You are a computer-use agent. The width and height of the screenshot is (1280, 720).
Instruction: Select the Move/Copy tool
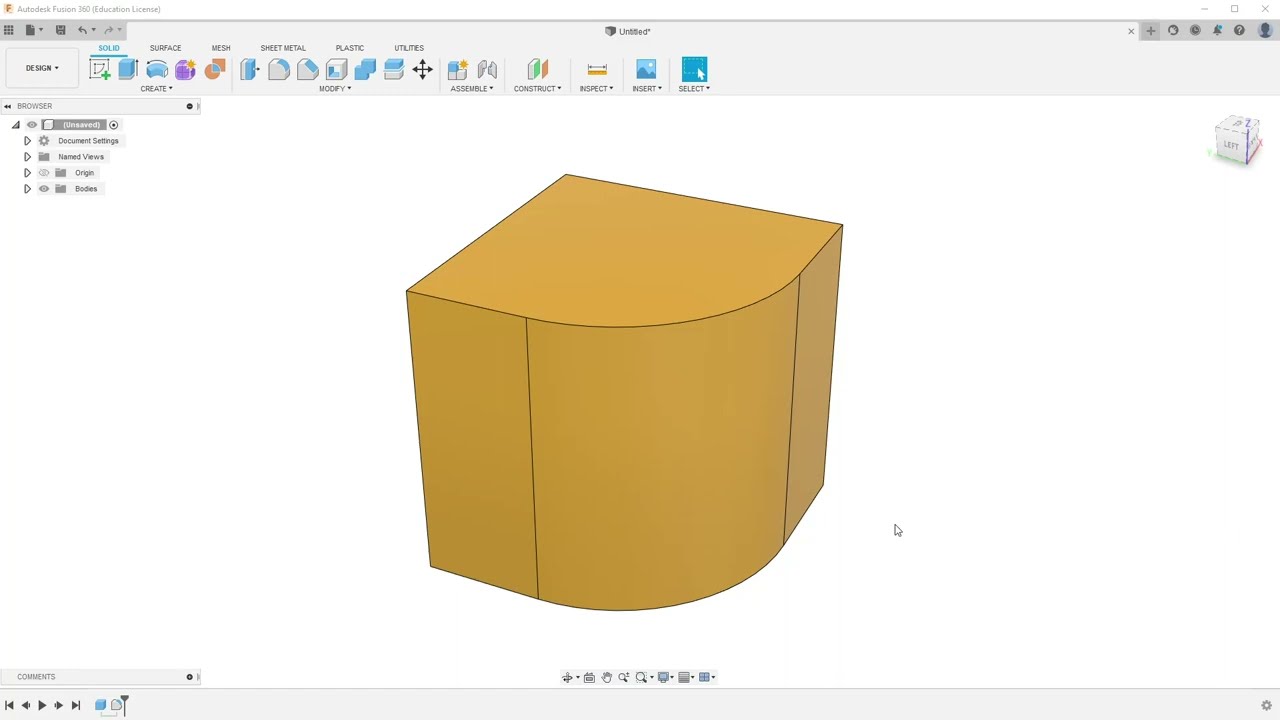pyautogui.click(x=422, y=69)
